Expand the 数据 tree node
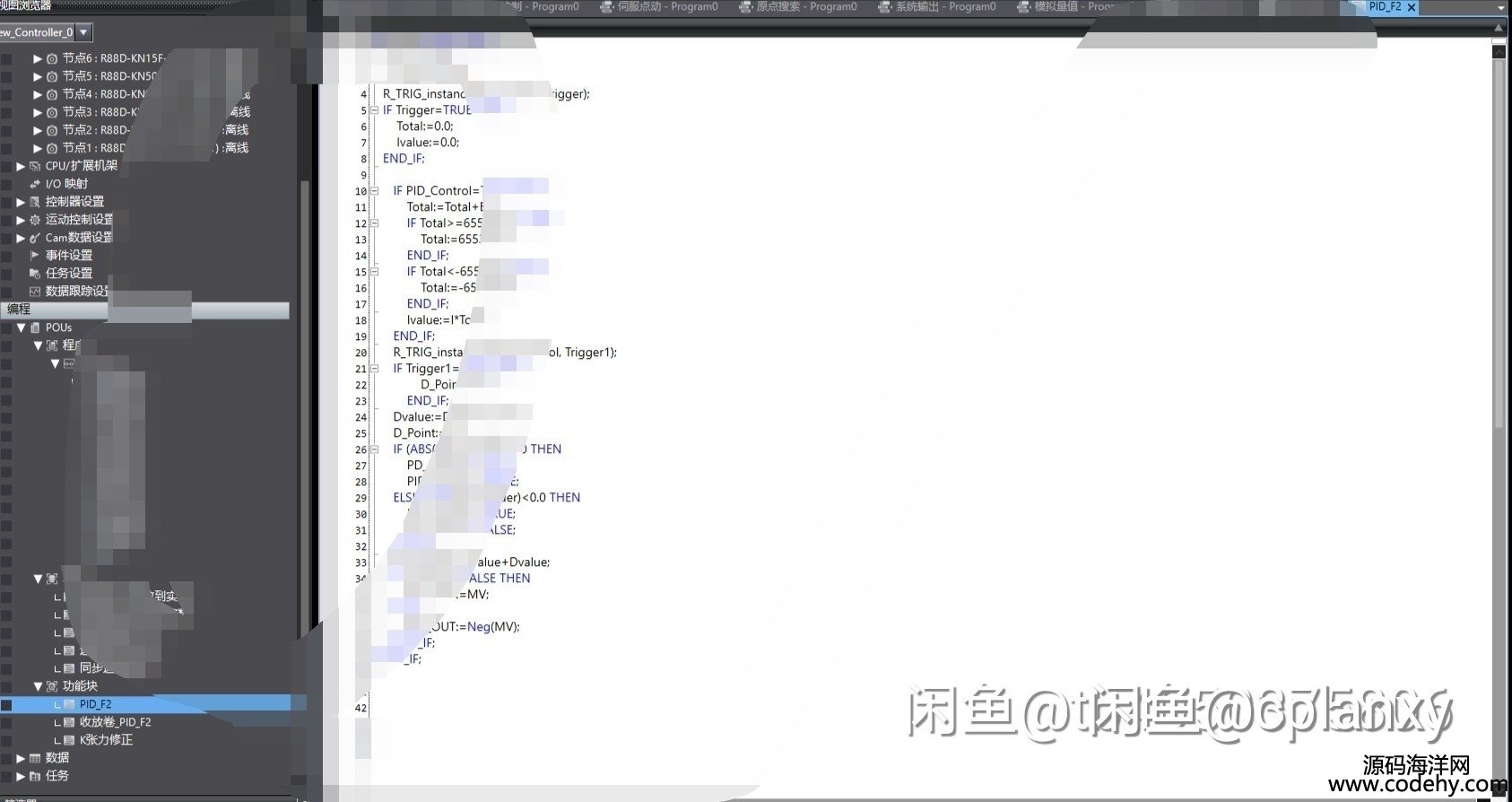1512x802 pixels. pos(21,758)
